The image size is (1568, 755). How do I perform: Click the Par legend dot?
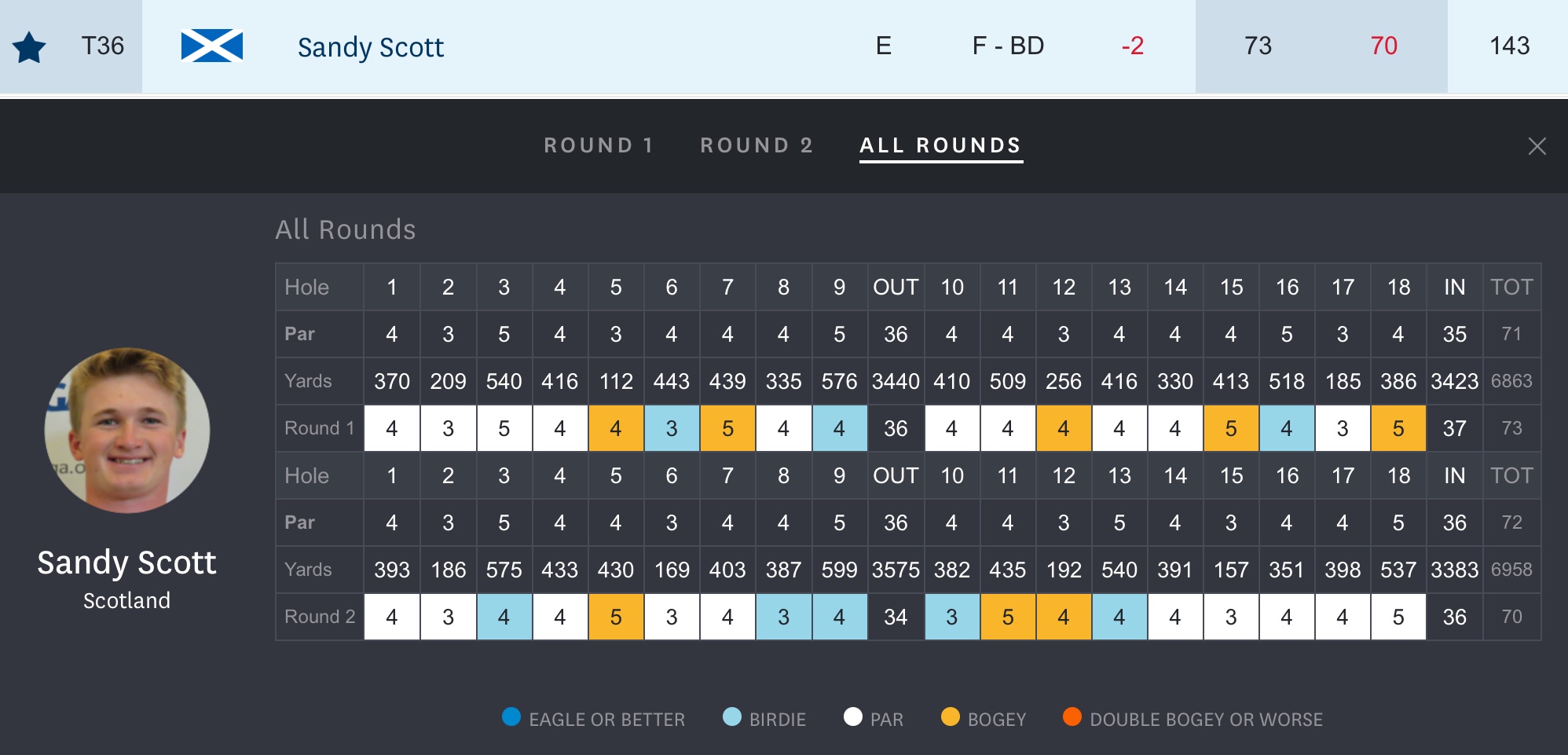pyautogui.click(x=852, y=717)
